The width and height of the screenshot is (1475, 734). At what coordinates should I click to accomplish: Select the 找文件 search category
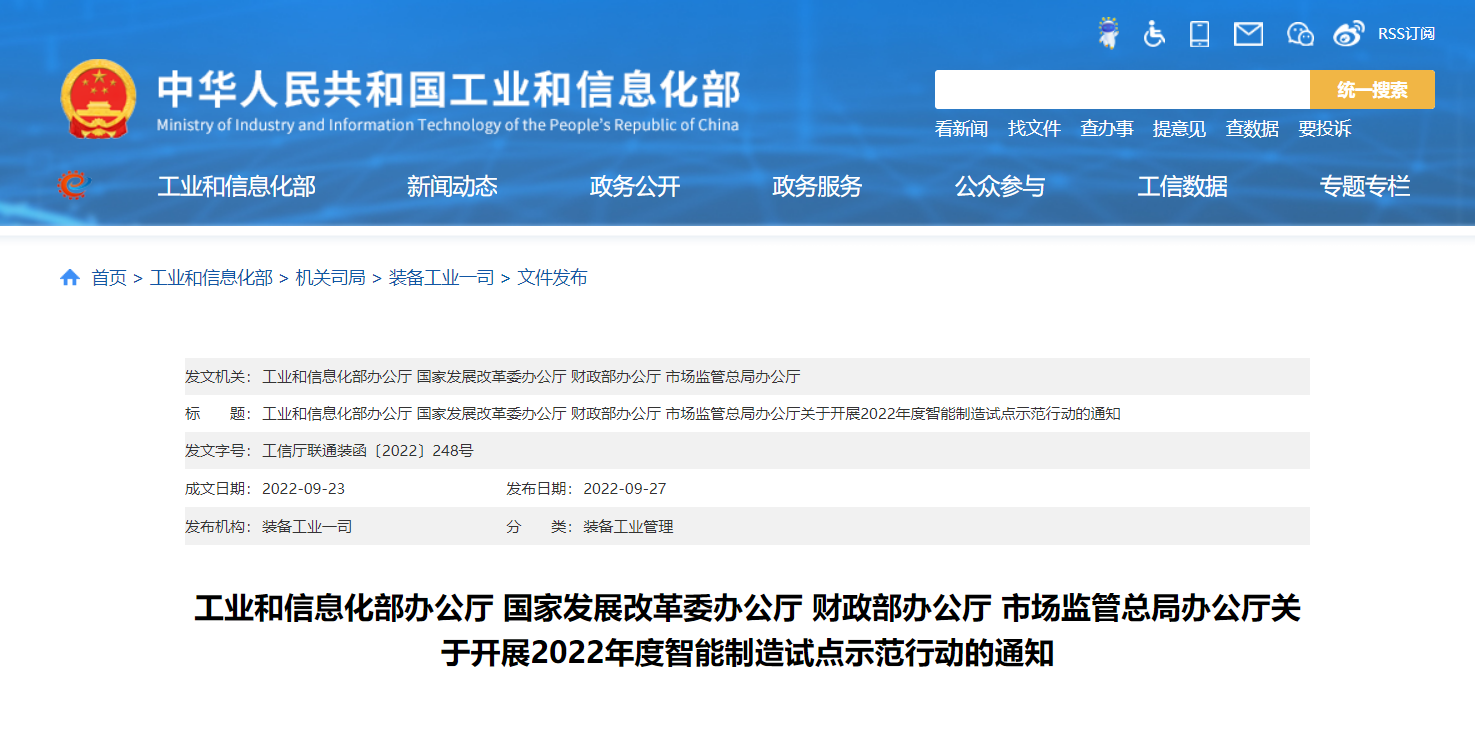[1034, 129]
